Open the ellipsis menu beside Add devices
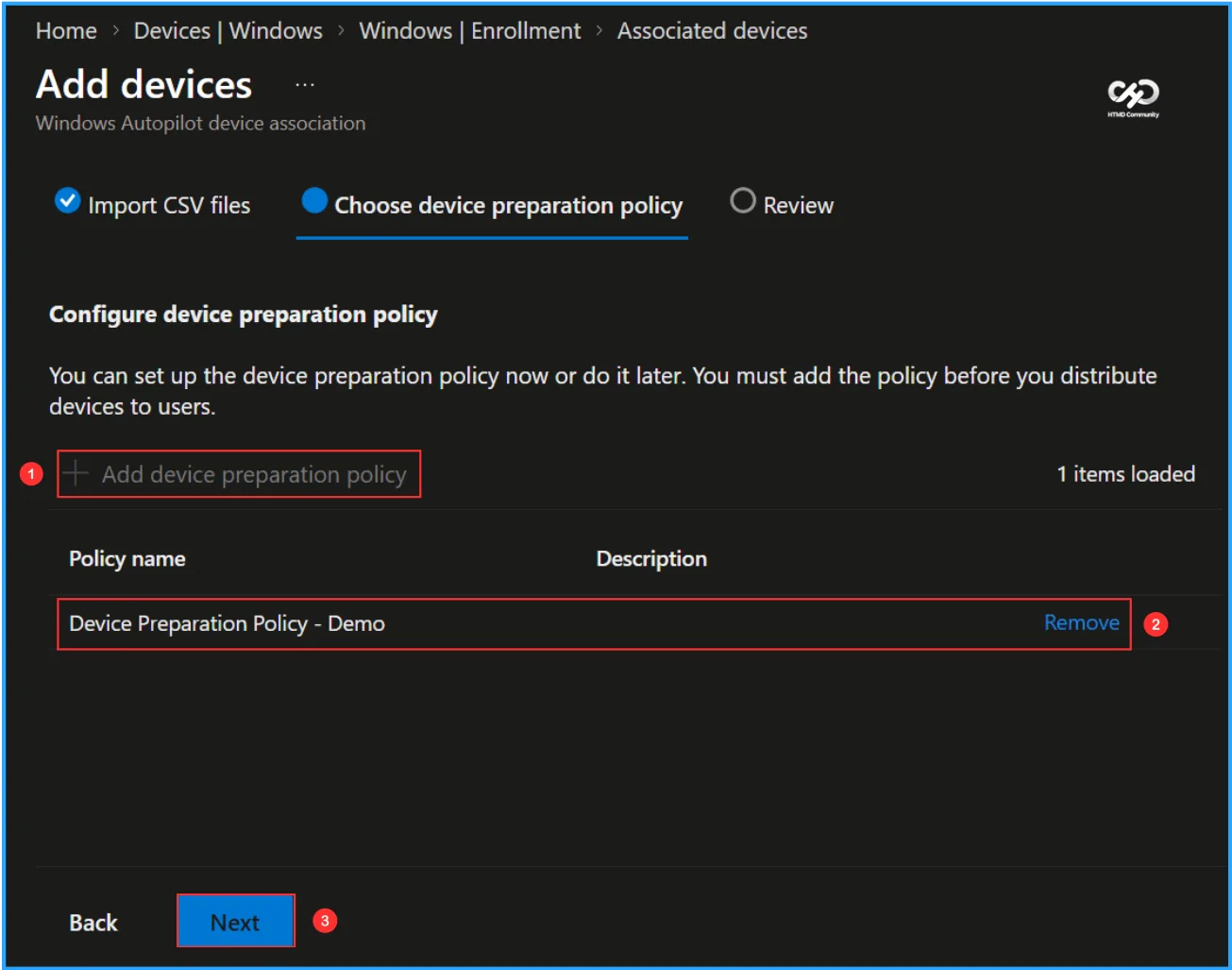This screenshot has width=1232, height=970. pyautogui.click(x=304, y=85)
